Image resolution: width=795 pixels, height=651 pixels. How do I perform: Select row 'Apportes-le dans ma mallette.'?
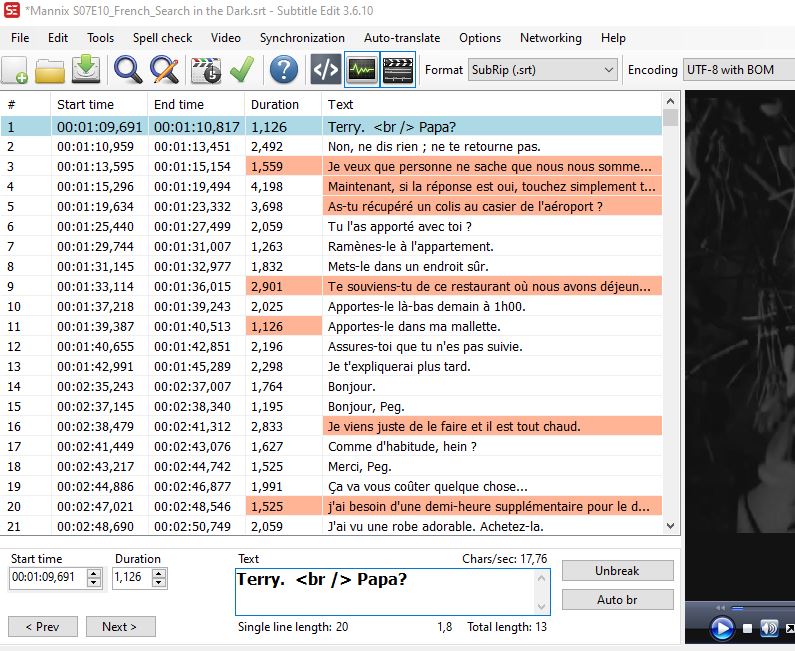click(x=332, y=327)
